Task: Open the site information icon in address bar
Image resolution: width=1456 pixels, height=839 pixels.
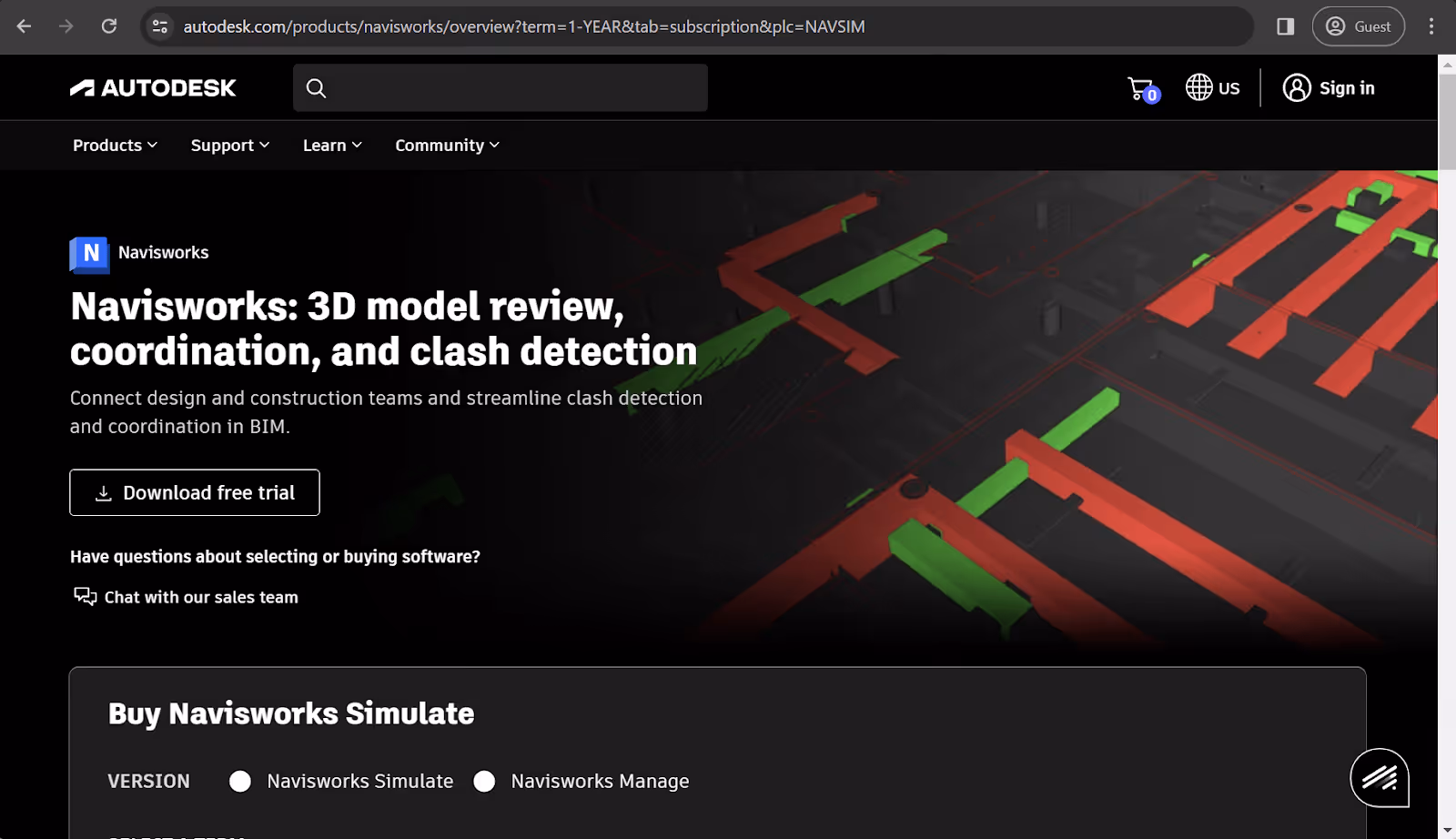Action: point(160,26)
